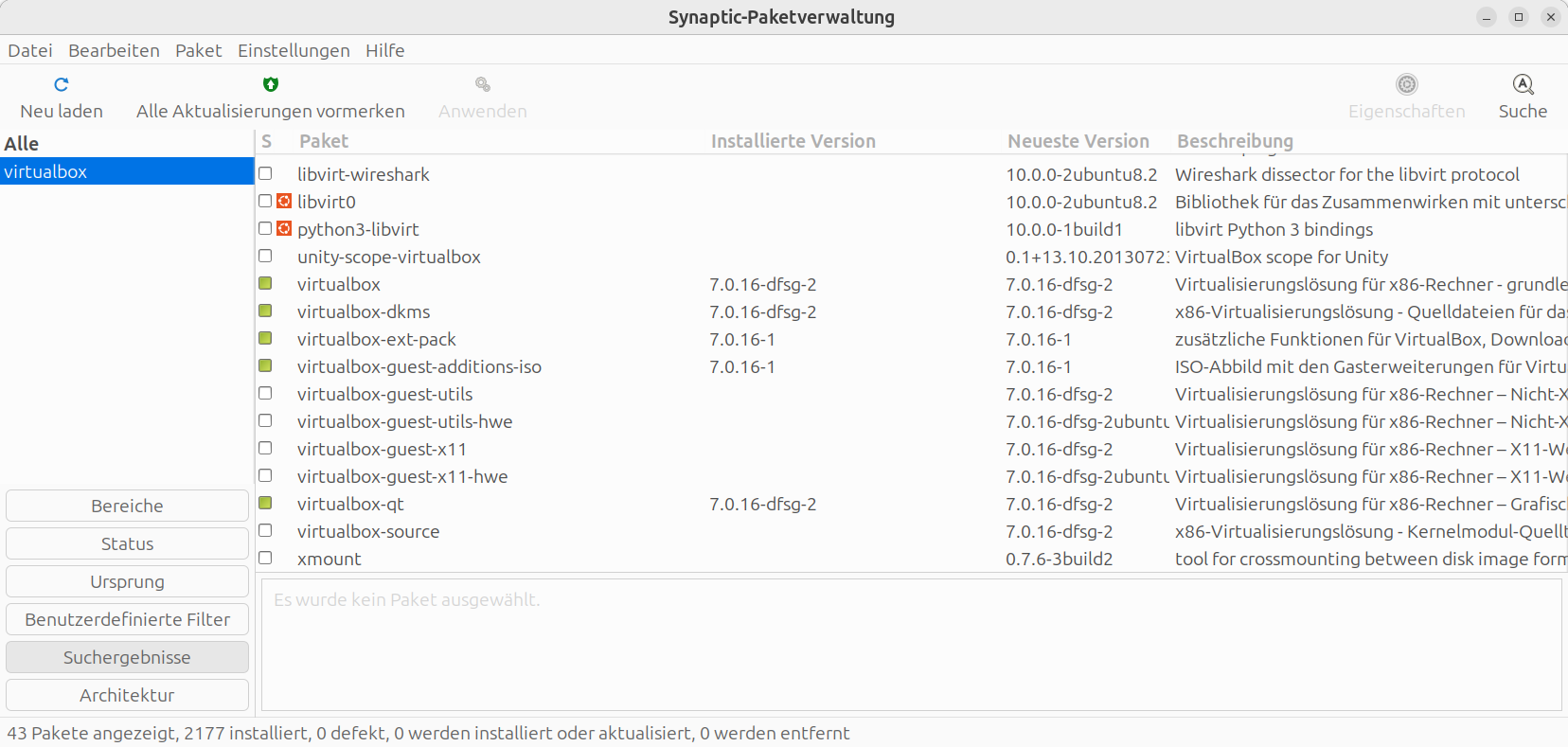Click the Bereiche filter button
Image resolution: width=1568 pixels, height=747 pixels.
127,506
